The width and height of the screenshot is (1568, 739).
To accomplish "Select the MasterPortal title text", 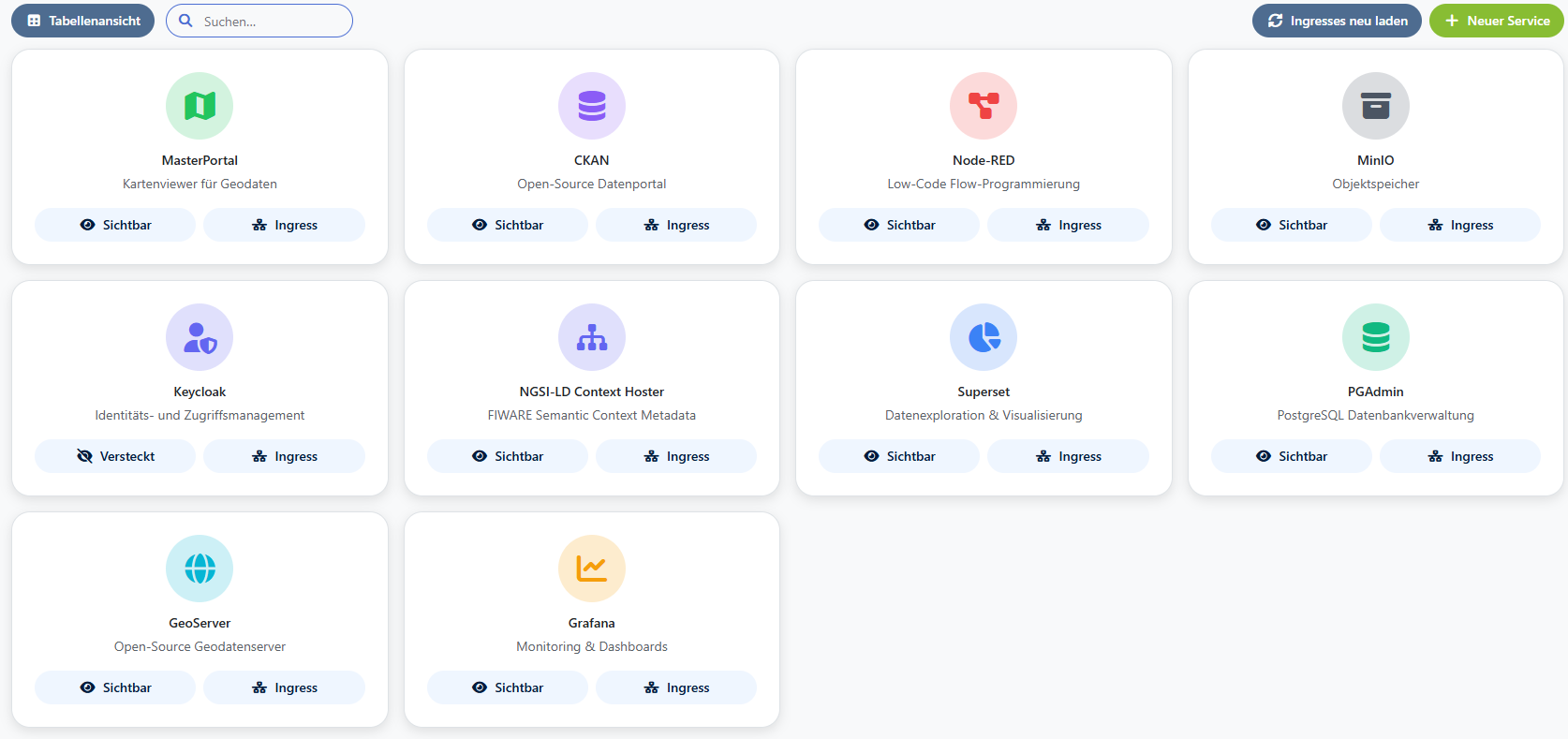I will pyautogui.click(x=200, y=160).
